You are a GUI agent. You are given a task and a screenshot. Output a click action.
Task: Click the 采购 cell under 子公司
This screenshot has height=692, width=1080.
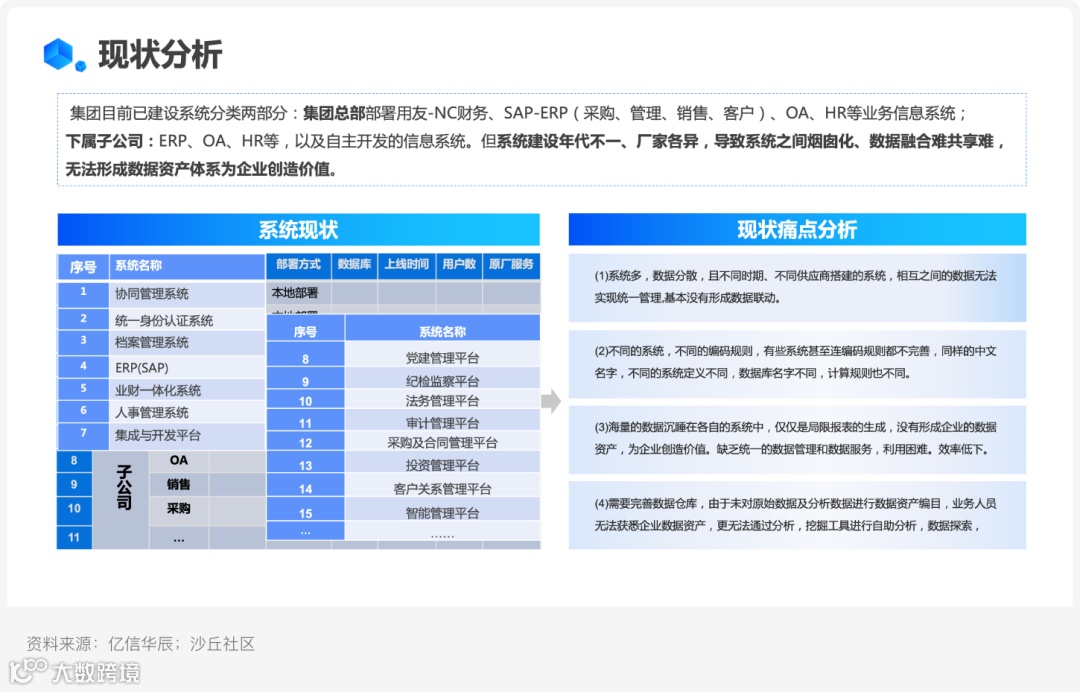point(178,509)
